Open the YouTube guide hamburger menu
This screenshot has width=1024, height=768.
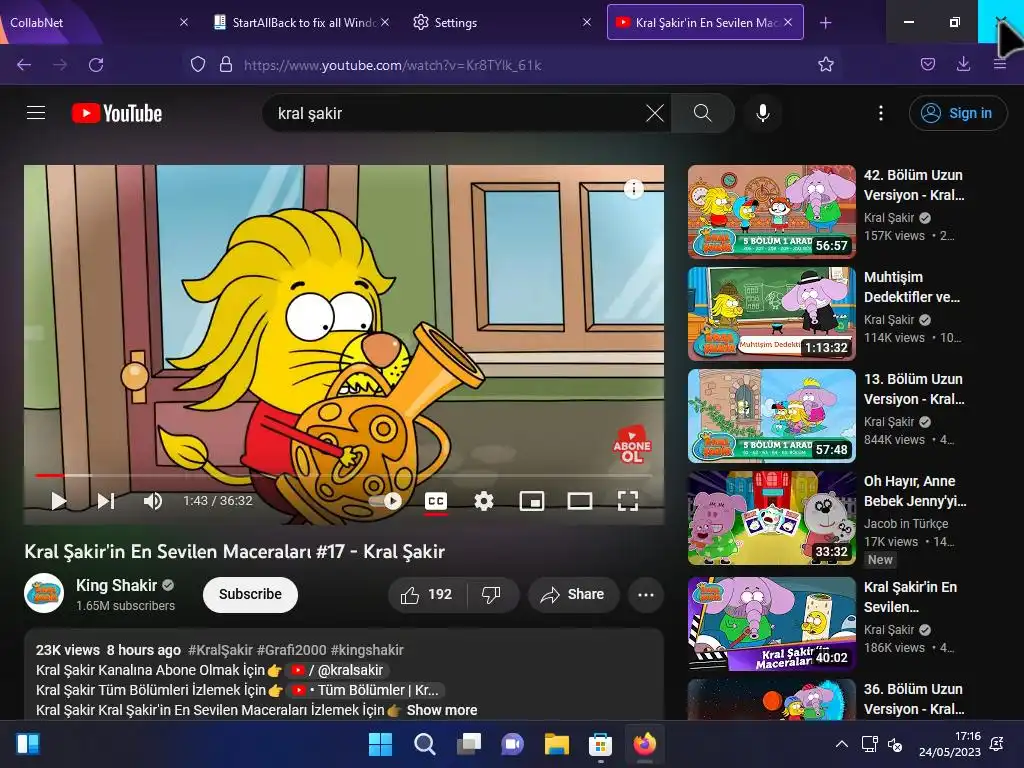pyautogui.click(x=36, y=113)
